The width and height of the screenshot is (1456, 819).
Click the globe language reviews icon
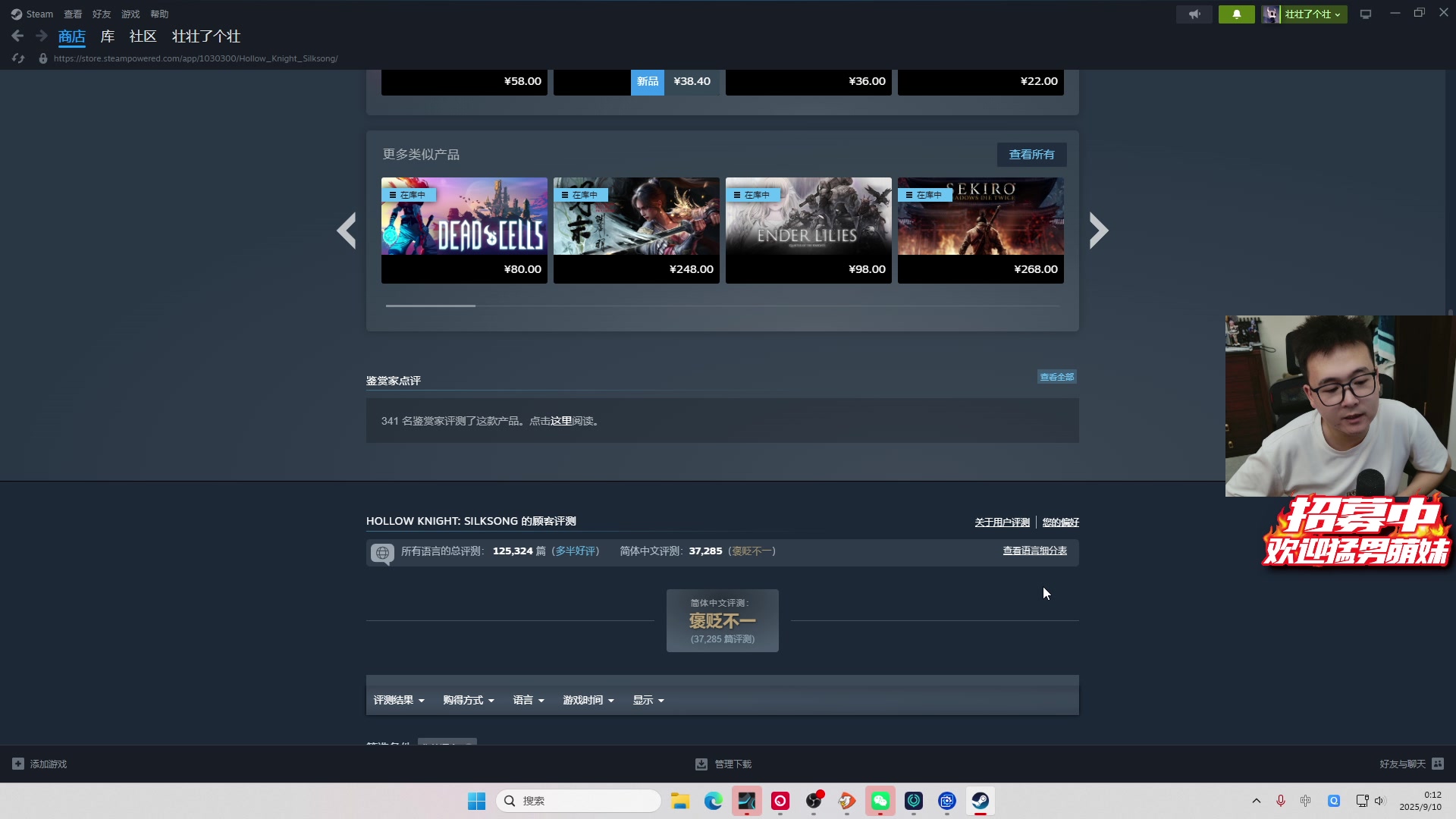coord(382,553)
